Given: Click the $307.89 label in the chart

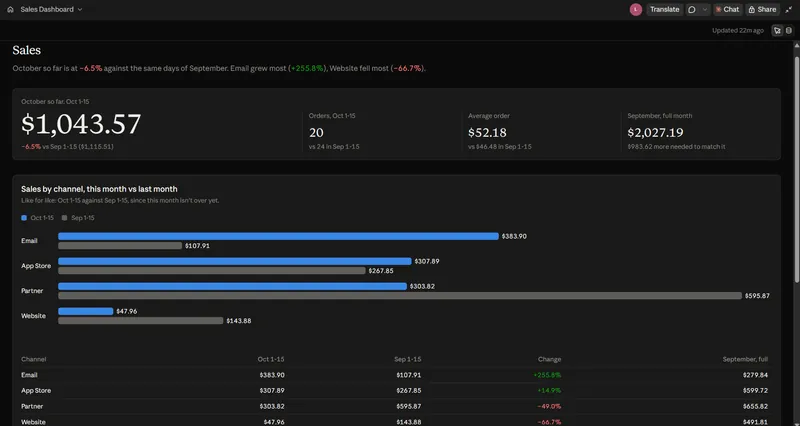Looking at the screenshot, I should (427, 261).
